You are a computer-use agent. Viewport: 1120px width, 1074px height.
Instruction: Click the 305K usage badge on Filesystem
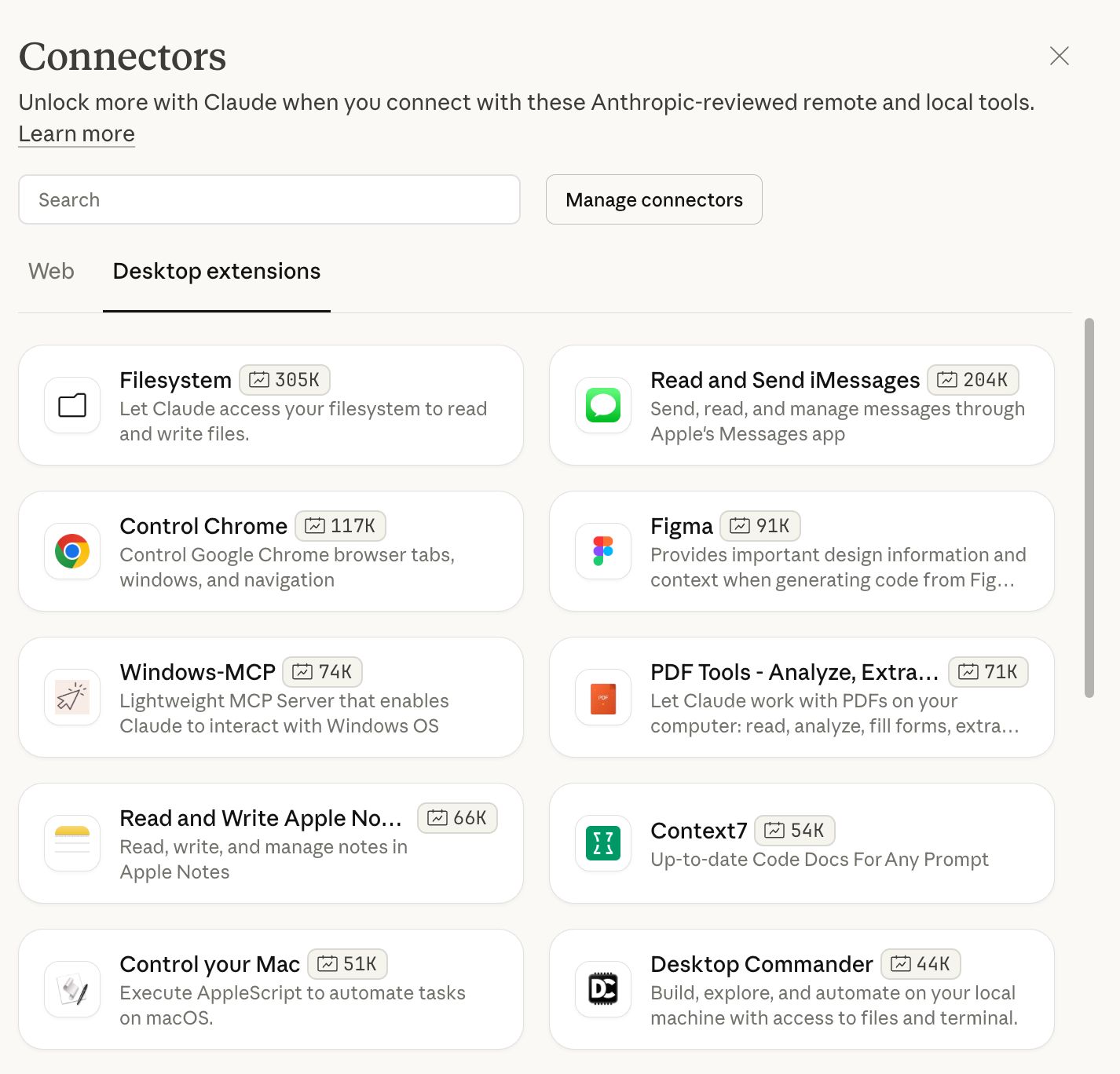284,380
